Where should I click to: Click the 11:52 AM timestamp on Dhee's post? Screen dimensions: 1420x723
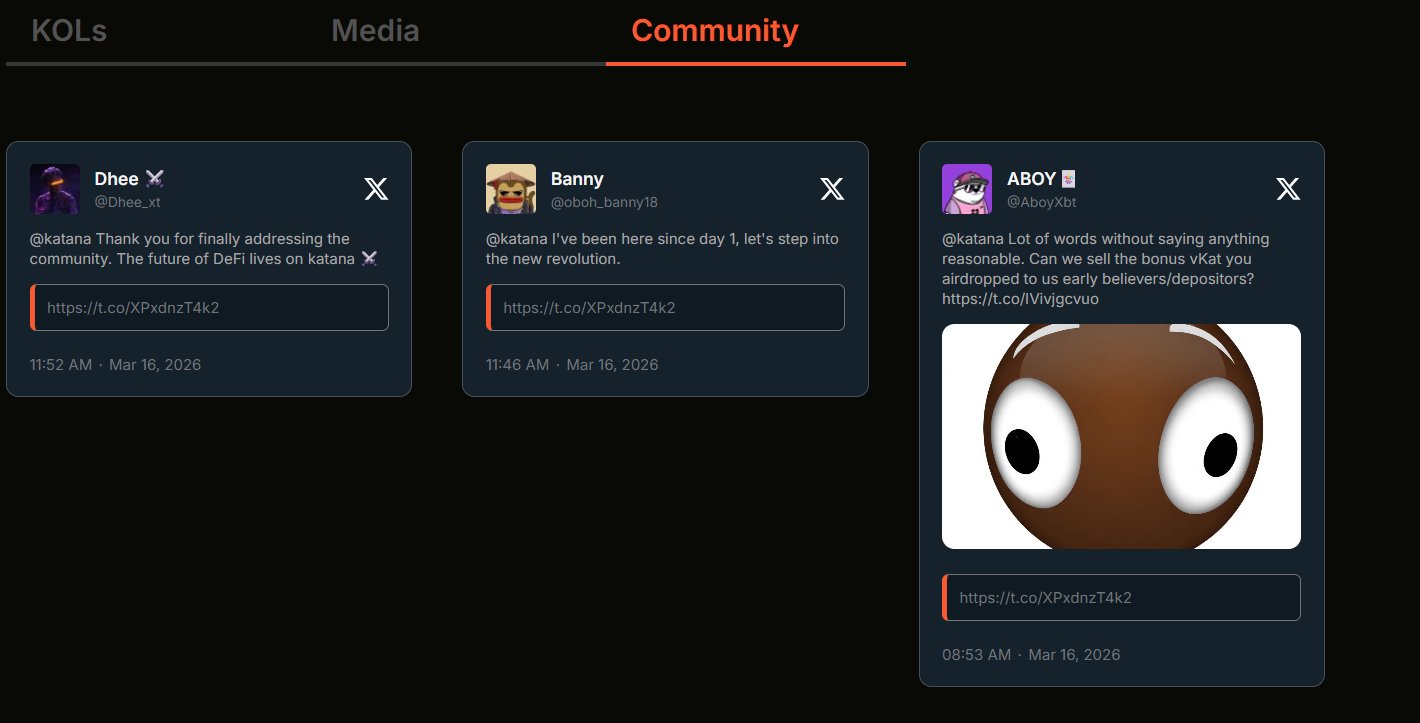point(116,364)
